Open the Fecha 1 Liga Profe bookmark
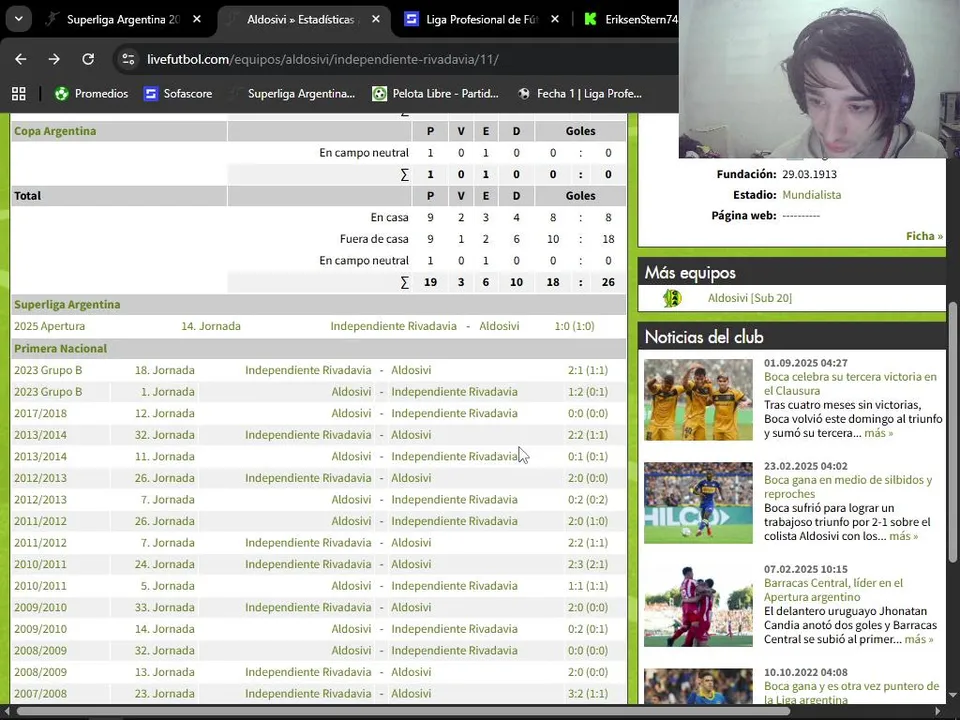The height and width of the screenshot is (720, 960). 580,94
